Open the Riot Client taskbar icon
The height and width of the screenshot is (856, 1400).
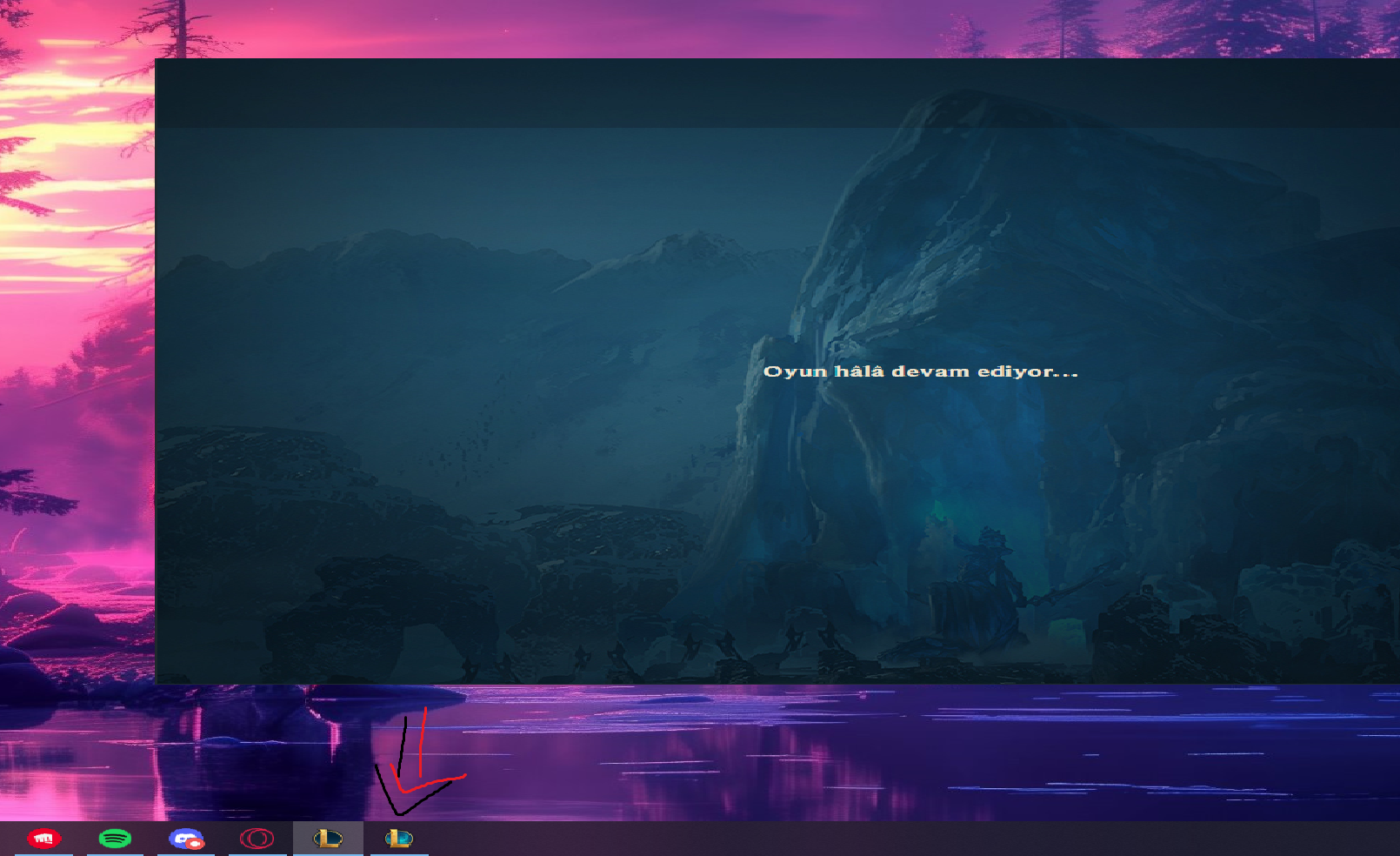44,839
